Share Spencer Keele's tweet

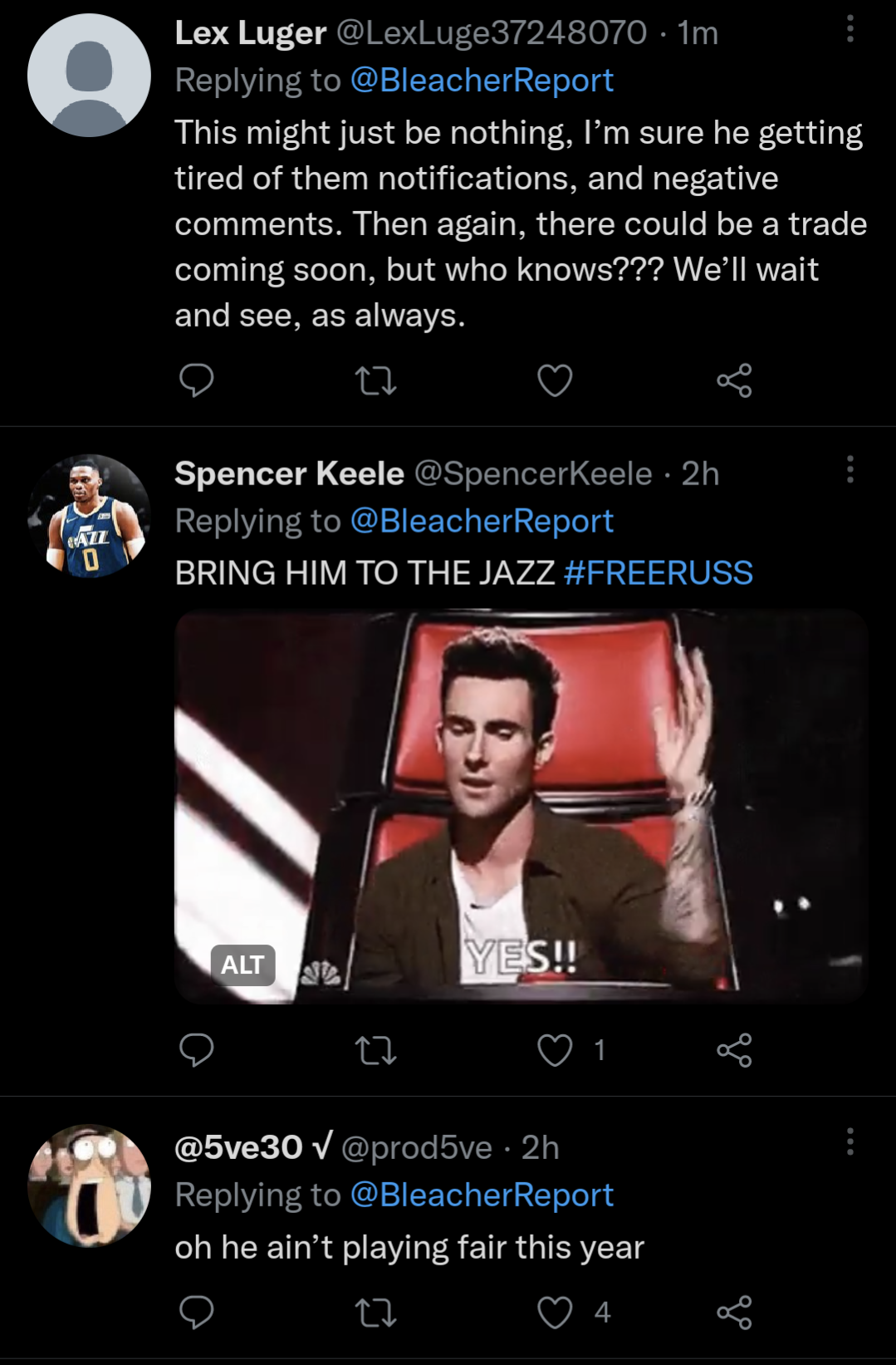(x=734, y=1050)
